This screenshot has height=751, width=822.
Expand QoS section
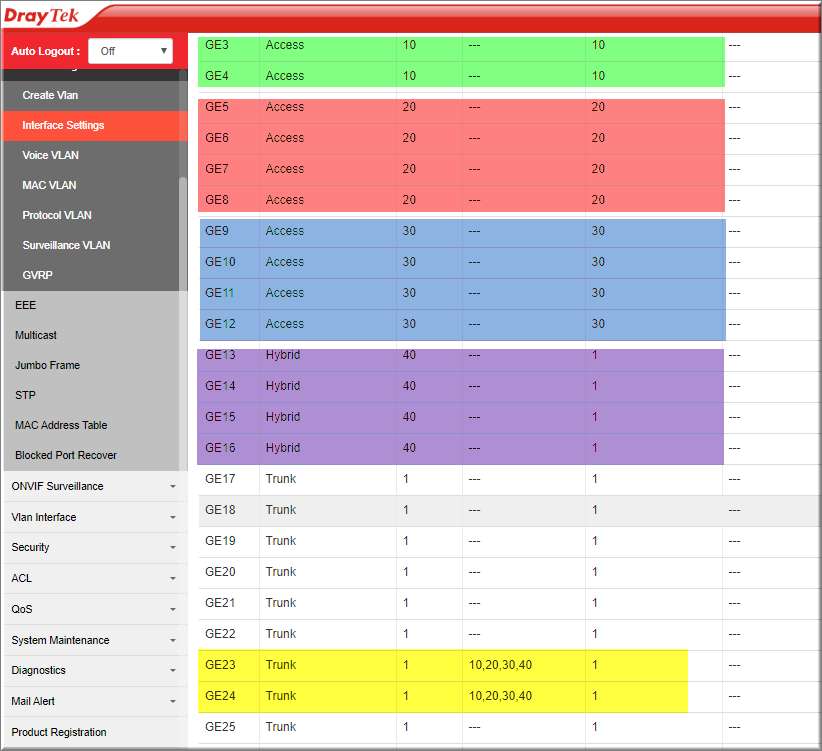pyautogui.click(x=94, y=609)
